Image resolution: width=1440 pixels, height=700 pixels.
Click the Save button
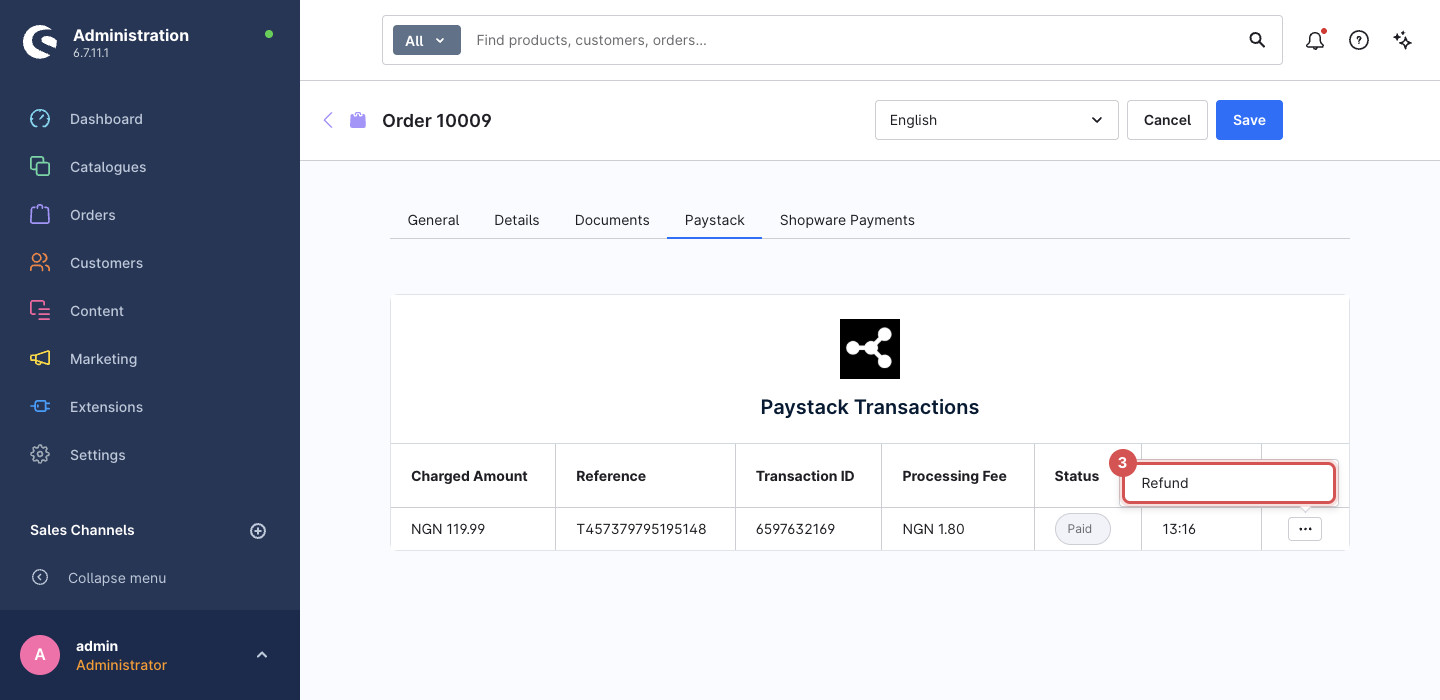[x=1249, y=120]
